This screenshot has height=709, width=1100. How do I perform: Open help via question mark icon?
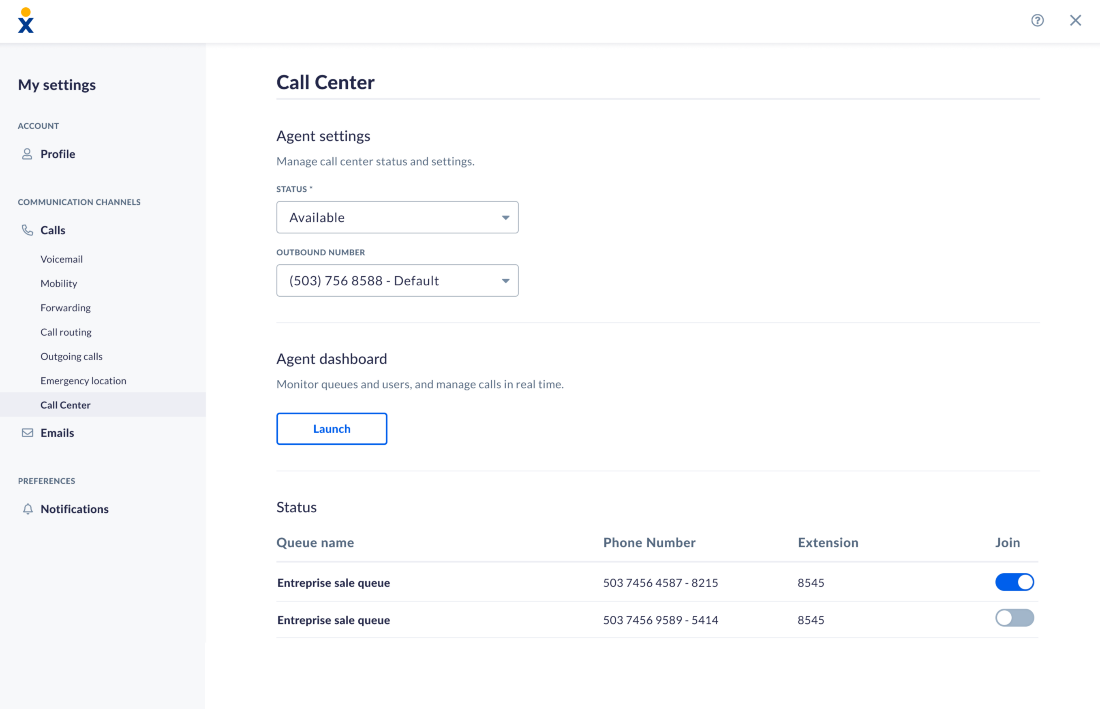coord(1037,20)
